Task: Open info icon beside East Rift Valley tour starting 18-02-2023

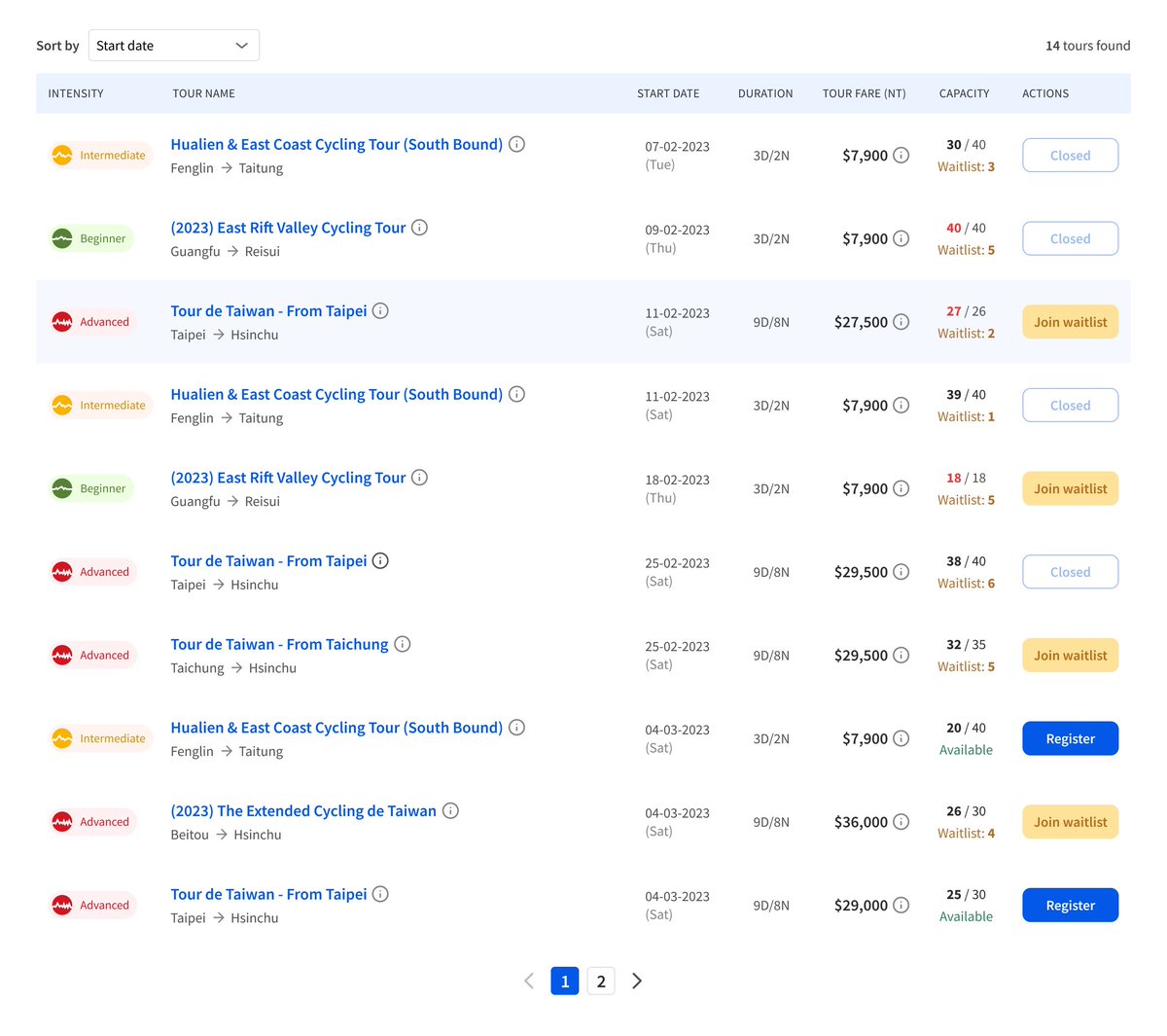Action: 419,478
